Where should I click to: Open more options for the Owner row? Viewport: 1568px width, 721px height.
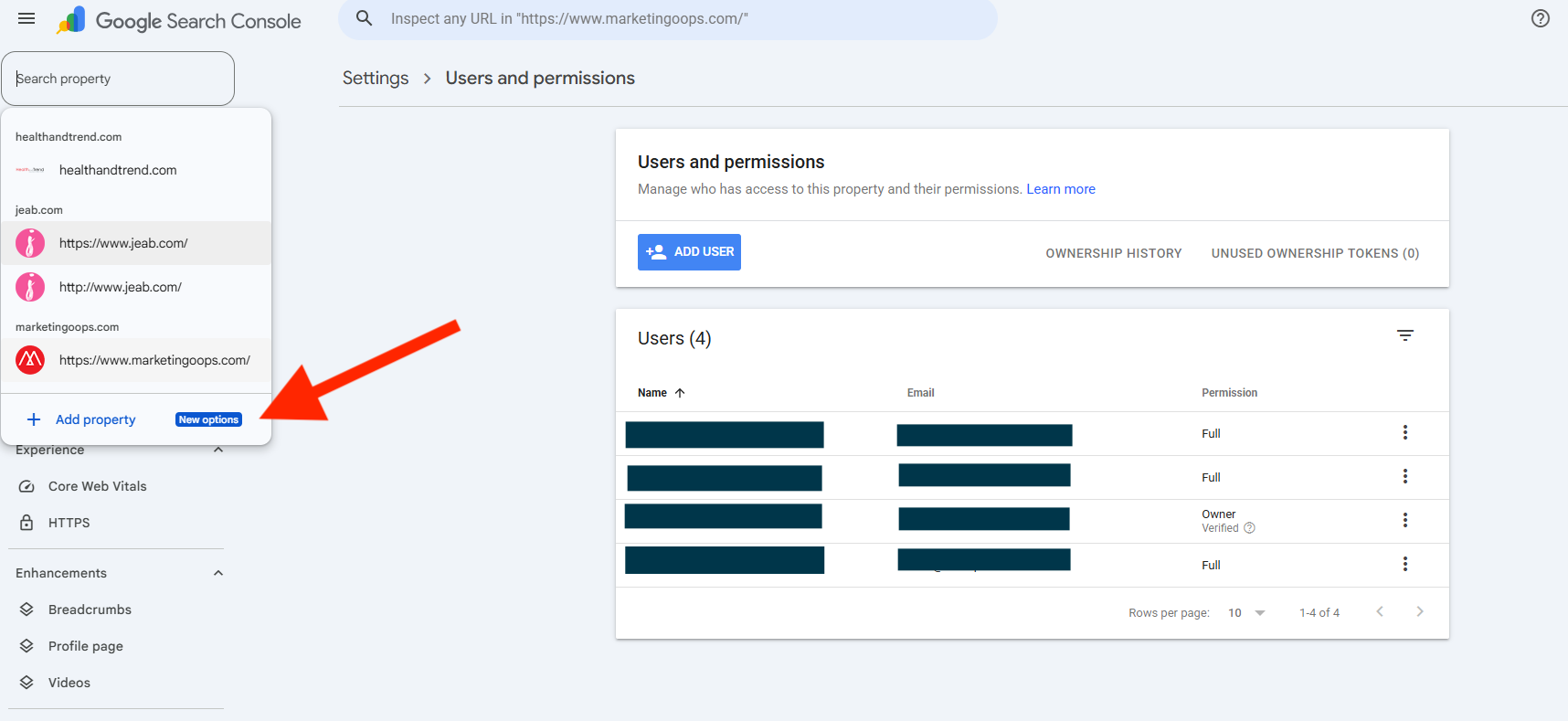tap(1405, 520)
